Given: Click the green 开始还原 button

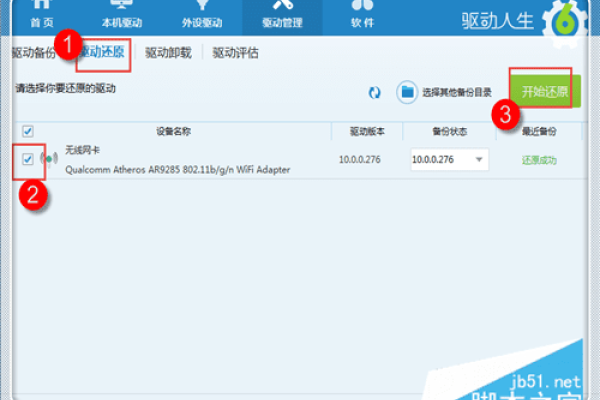Looking at the screenshot, I should click(545, 91).
